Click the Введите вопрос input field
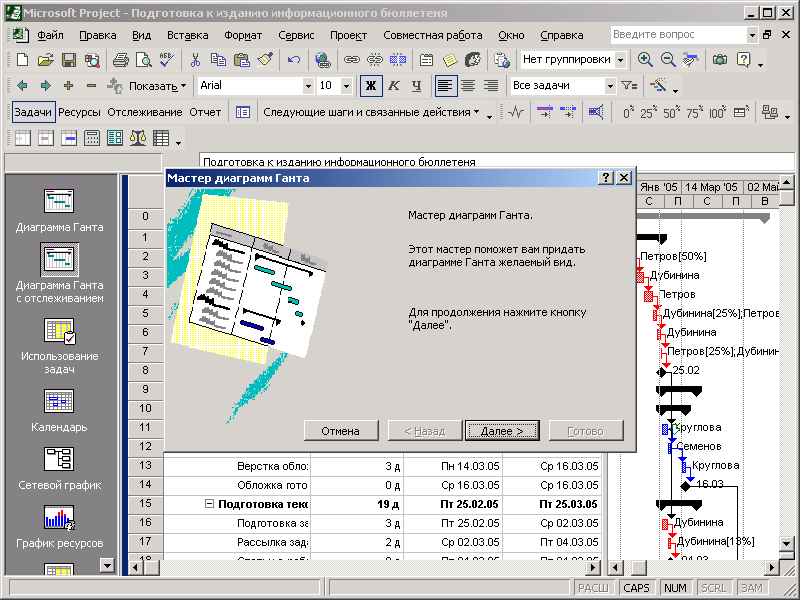Viewport: 800px width, 600px height. pyautogui.click(x=679, y=35)
